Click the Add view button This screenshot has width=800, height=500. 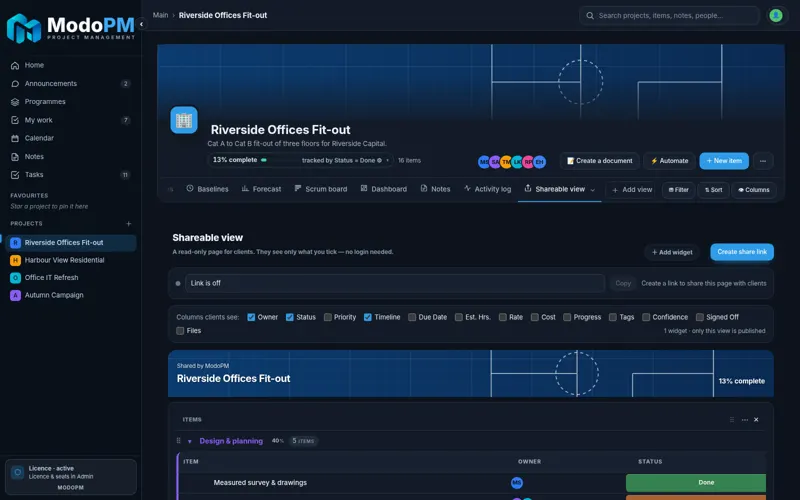[x=632, y=190]
